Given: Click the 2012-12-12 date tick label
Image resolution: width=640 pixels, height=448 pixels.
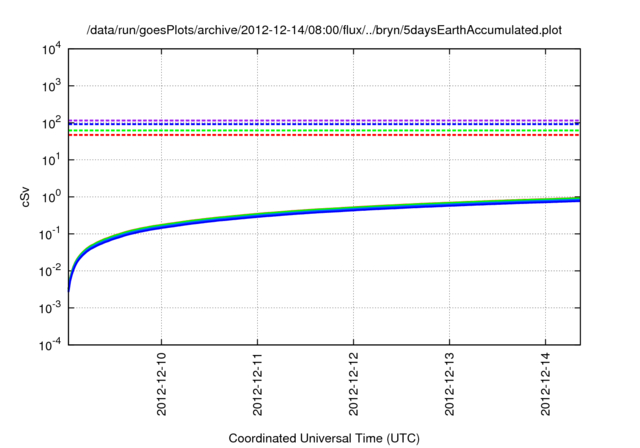Looking at the screenshot, I should (x=354, y=386).
